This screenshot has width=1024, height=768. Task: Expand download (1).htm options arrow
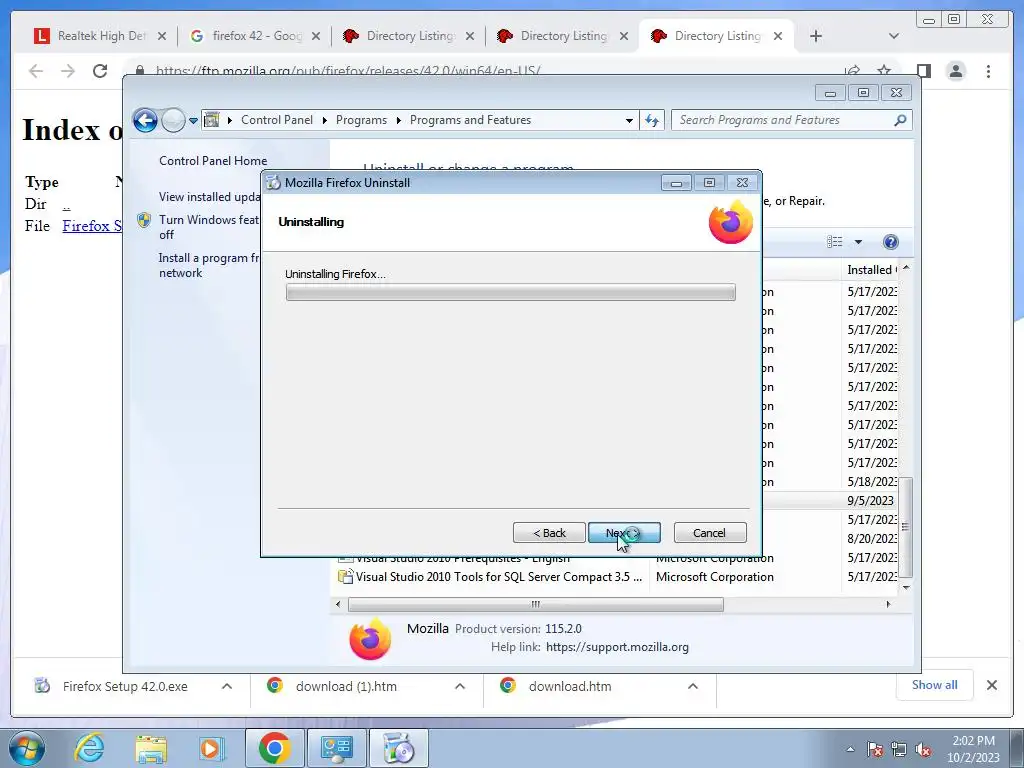(460, 686)
